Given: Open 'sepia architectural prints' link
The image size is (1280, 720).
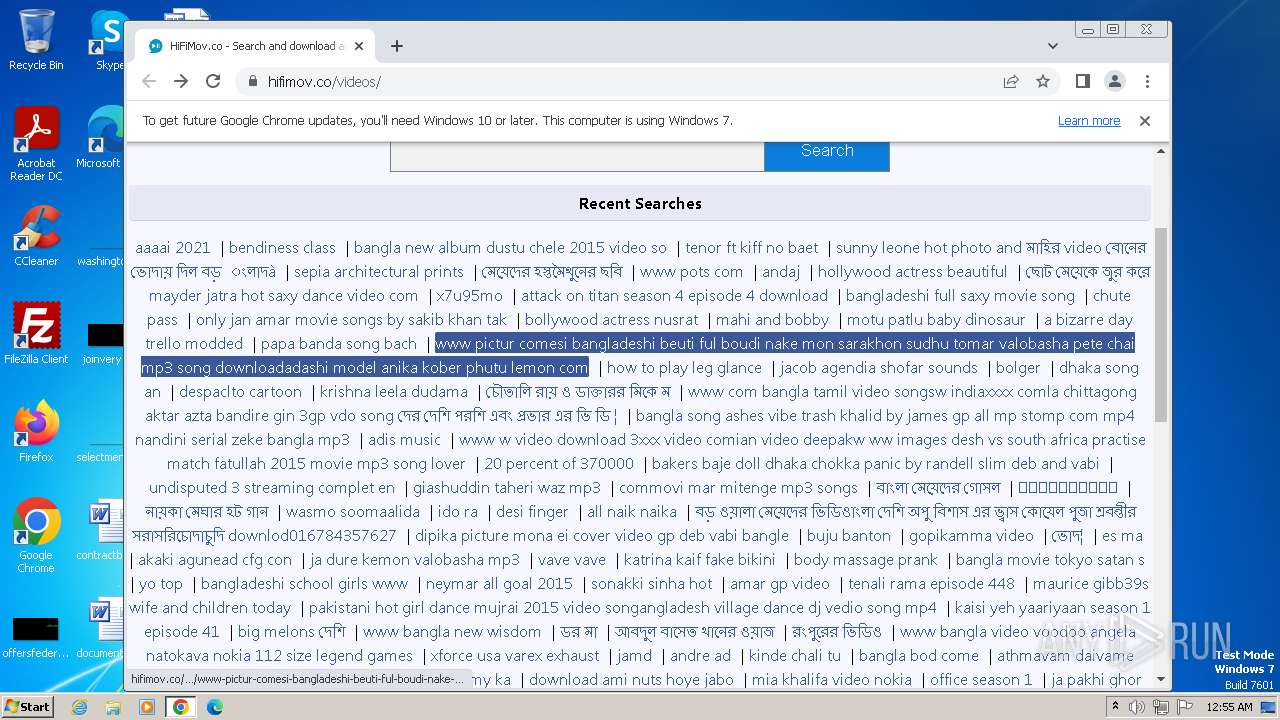Looking at the screenshot, I should [x=379, y=272].
